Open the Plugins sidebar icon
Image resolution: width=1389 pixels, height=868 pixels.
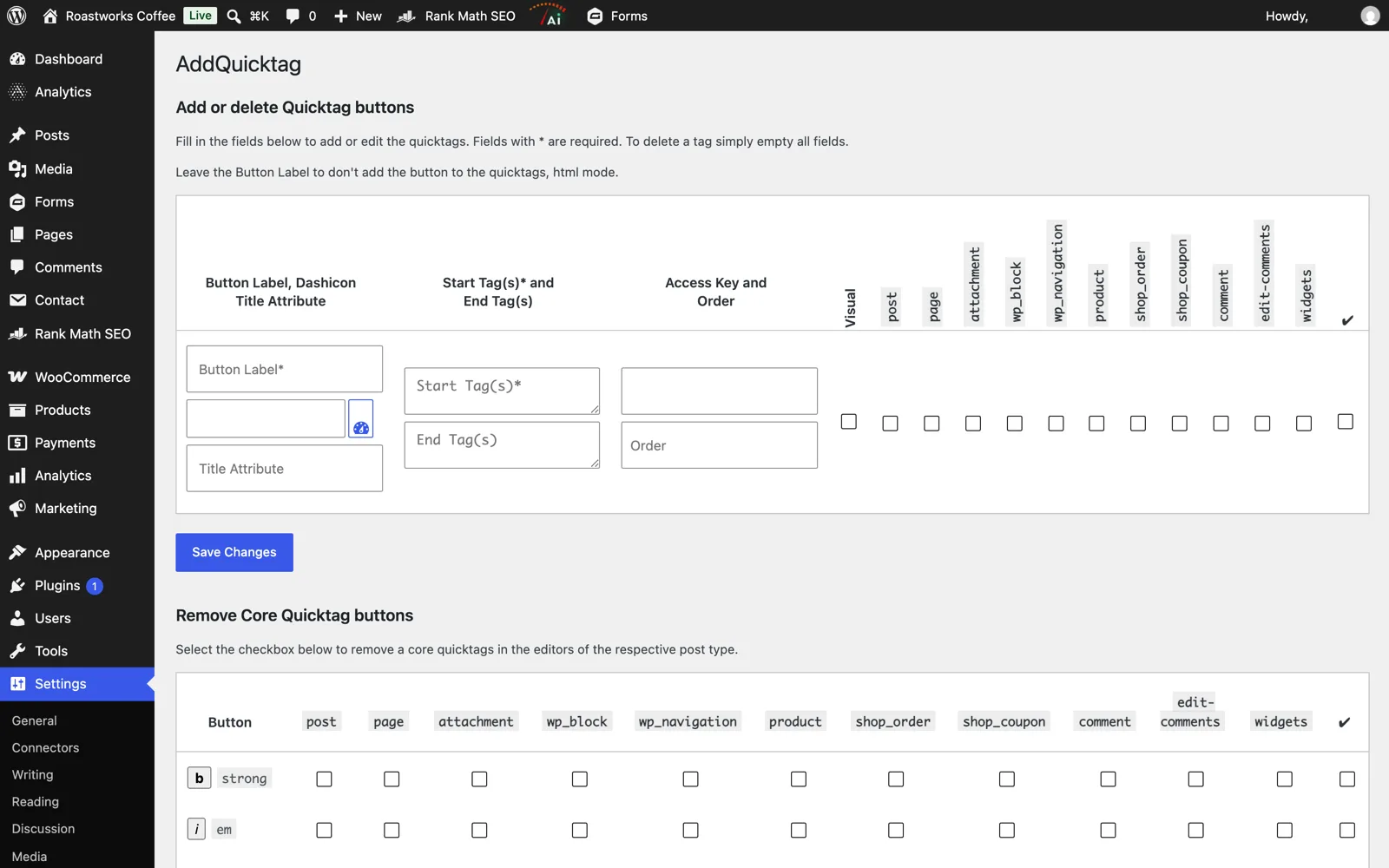pyautogui.click(x=17, y=586)
